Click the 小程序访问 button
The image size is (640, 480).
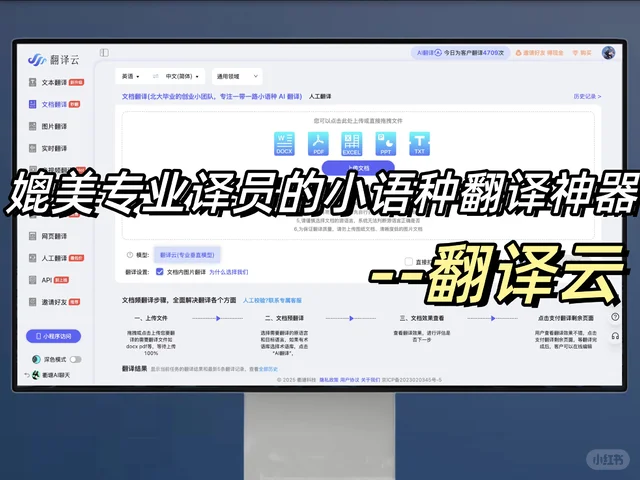pyautogui.click(x=54, y=336)
